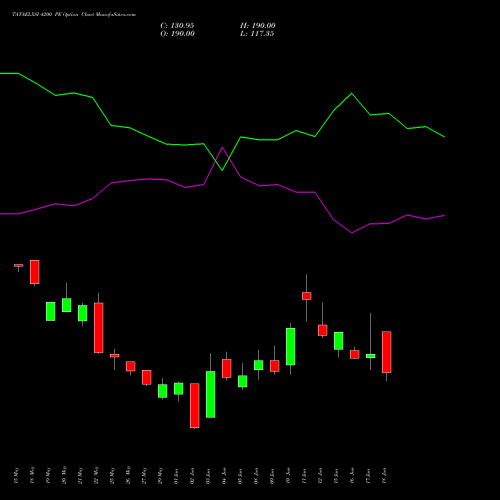Select the 22 May date label

click(x=97, y=476)
